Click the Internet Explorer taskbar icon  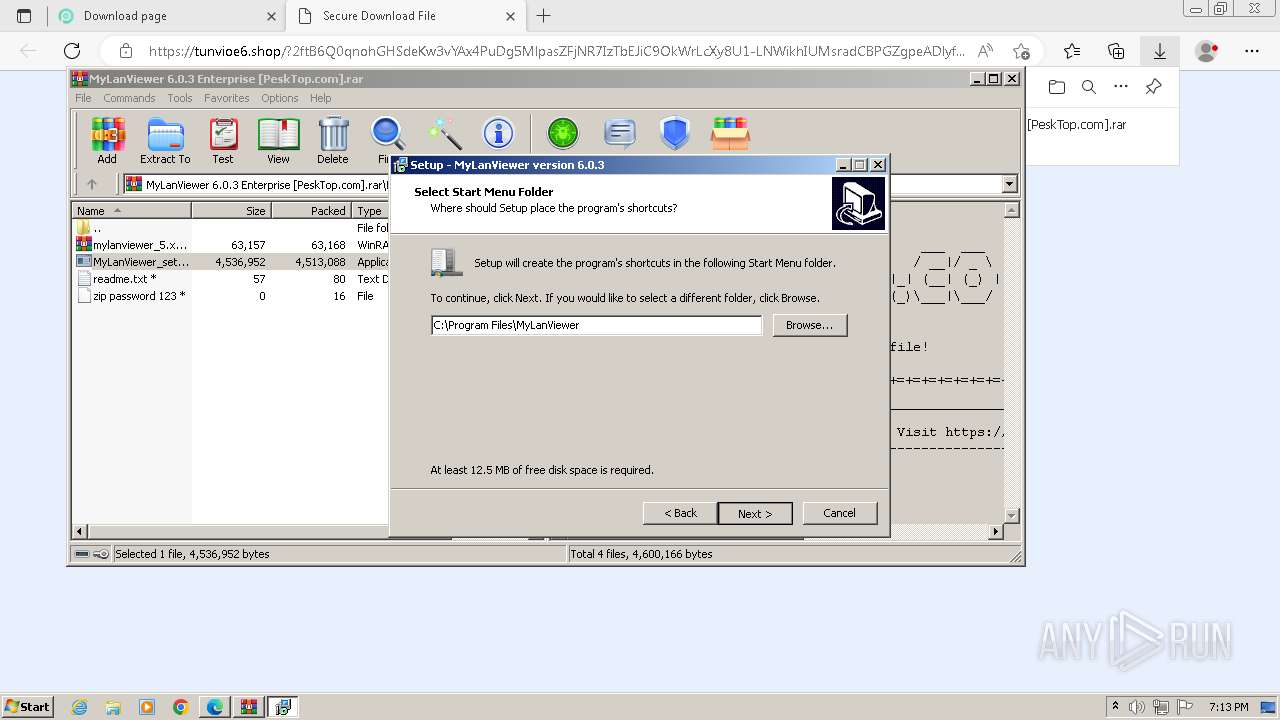(x=79, y=707)
